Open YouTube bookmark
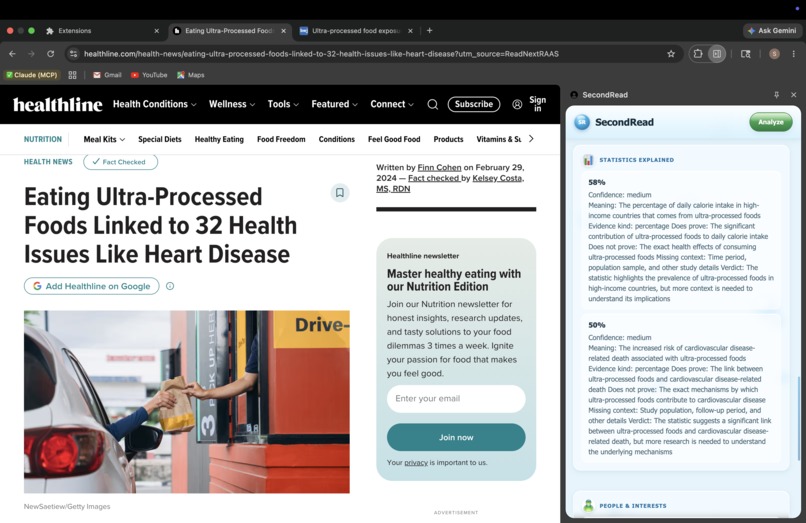 (x=149, y=75)
